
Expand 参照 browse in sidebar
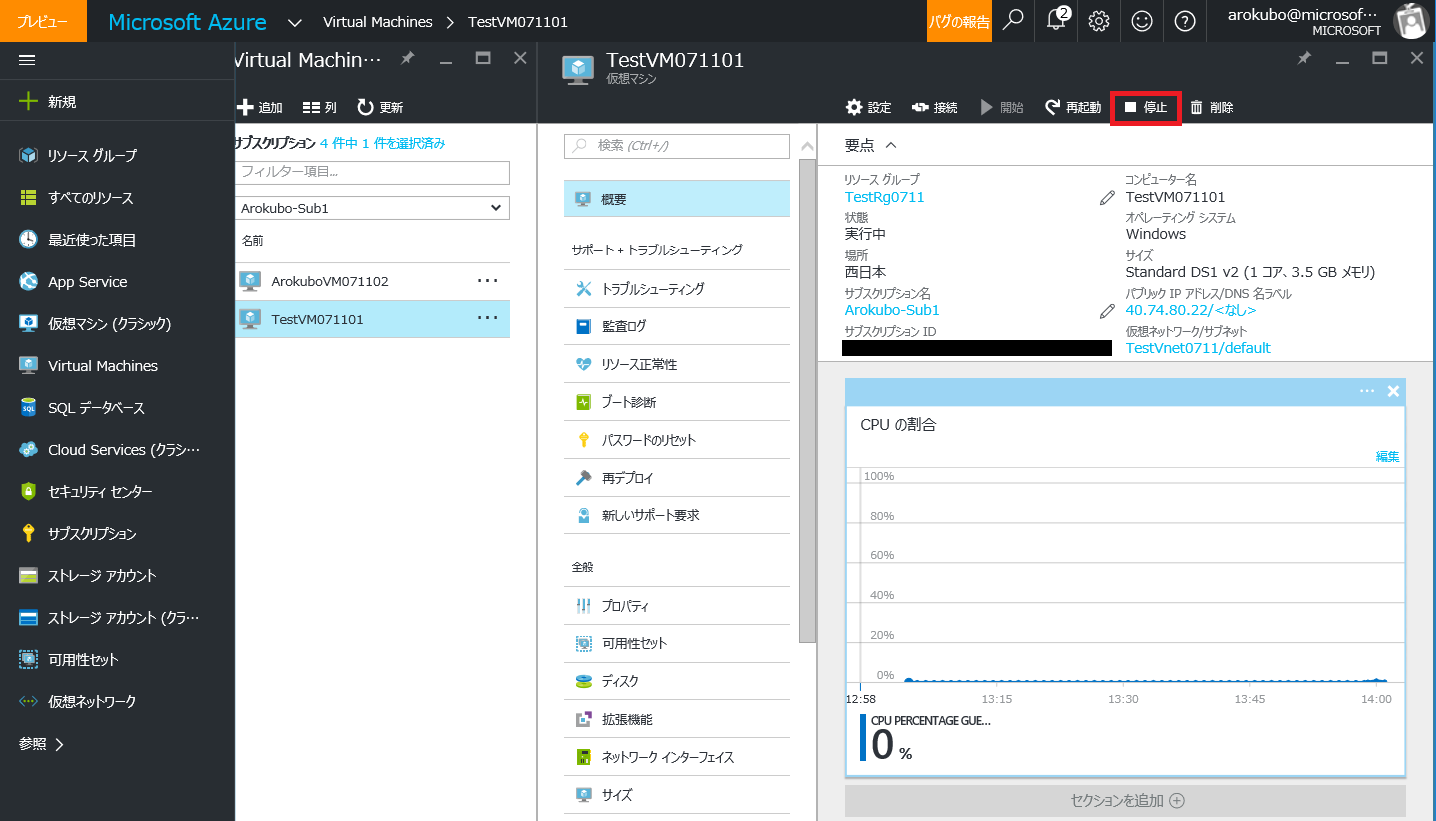(42, 744)
